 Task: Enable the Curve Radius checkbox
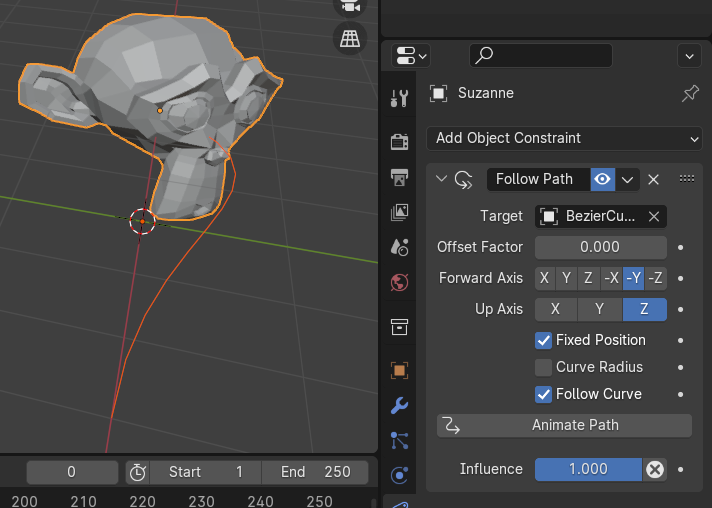544,367
